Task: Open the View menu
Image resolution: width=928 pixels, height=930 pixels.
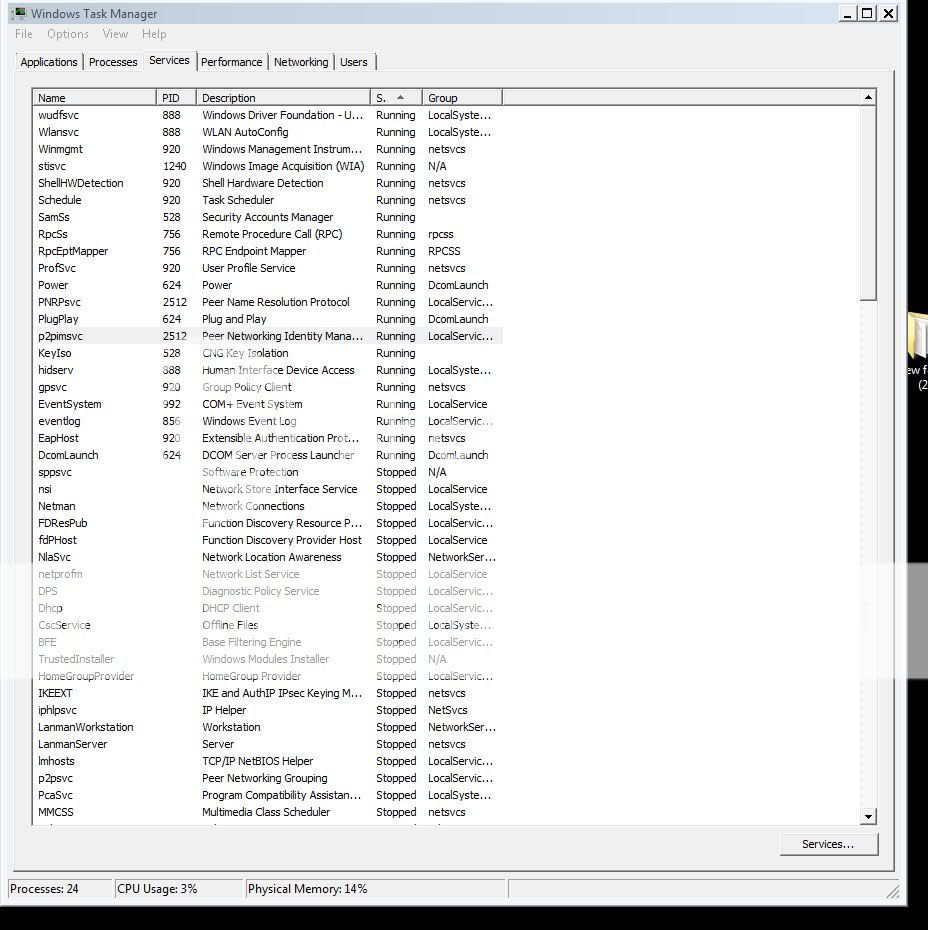Action: [x=115, y=34]
